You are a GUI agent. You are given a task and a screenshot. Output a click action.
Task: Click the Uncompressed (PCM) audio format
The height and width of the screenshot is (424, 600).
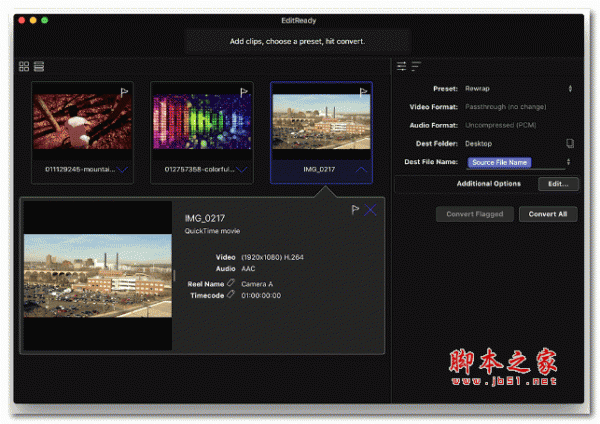[x=501, y=125]
